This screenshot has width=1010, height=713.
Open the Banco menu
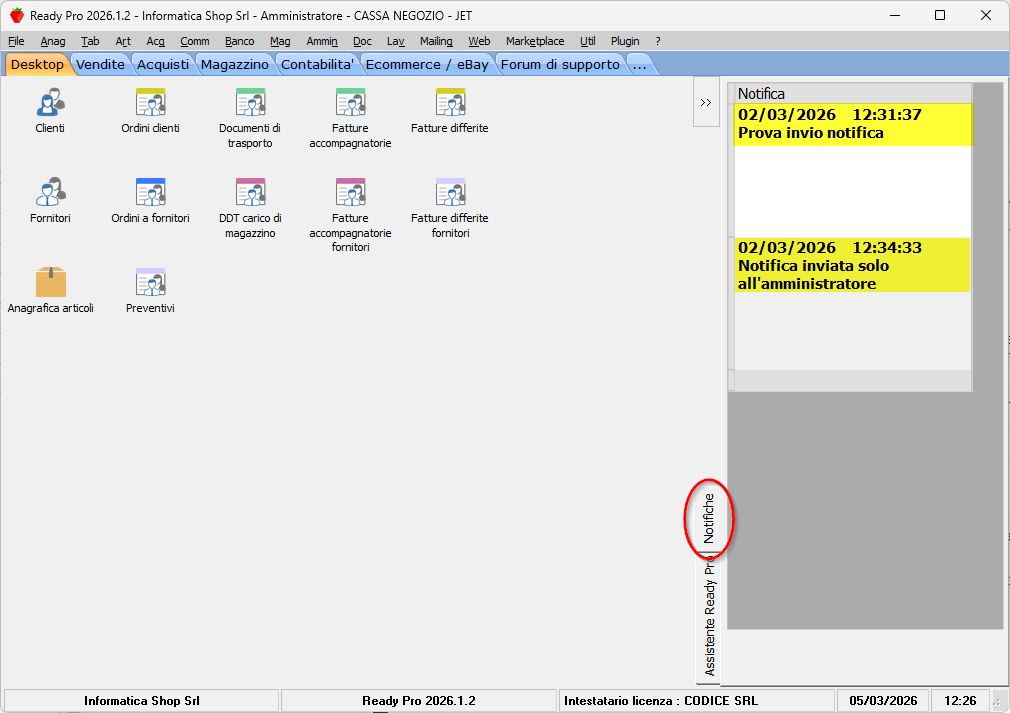(x=239, y=41)
